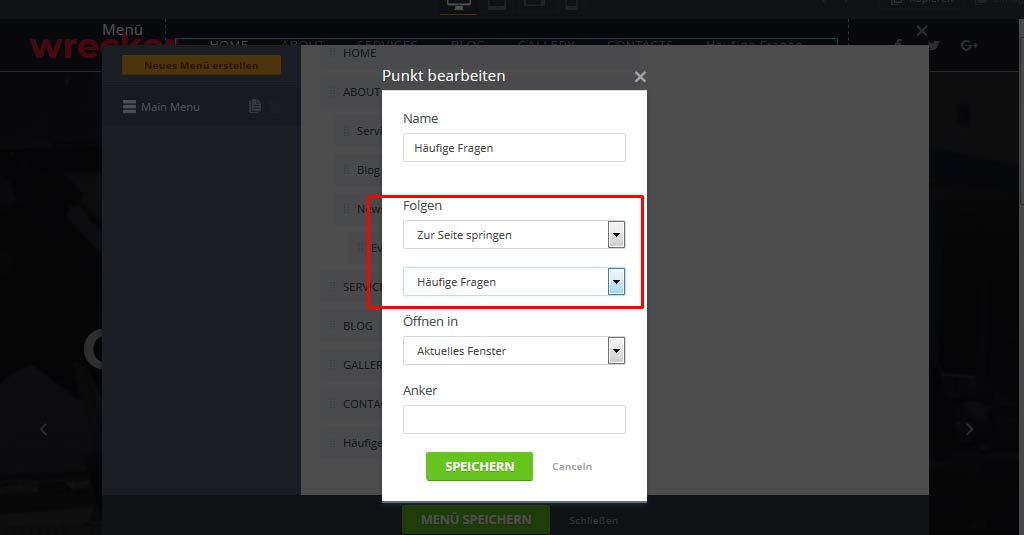The height and width of the screenshot is (535, 1024).
Task: Click the 'Neues Menü erstellen' button
Action: point(201,66)
